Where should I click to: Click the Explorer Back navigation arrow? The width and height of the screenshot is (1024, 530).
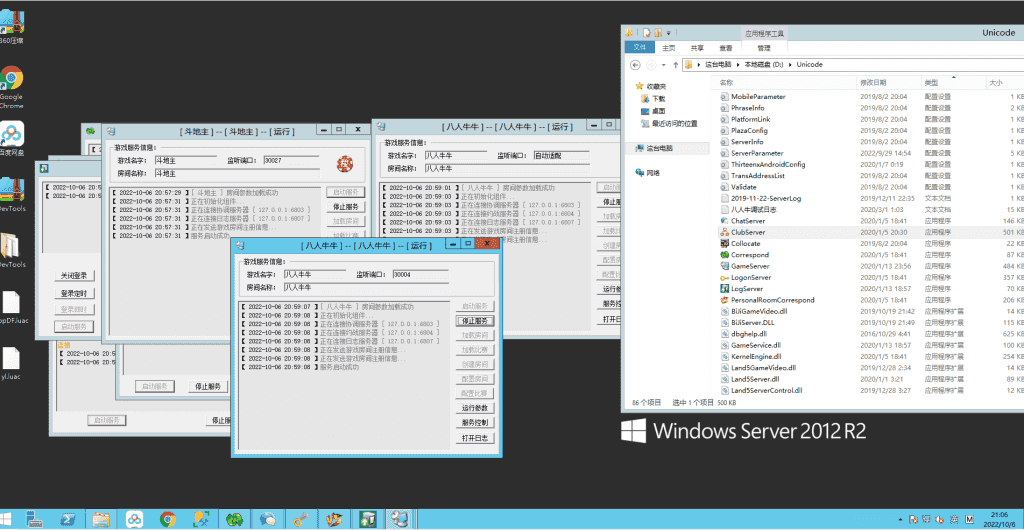[635, 65]
